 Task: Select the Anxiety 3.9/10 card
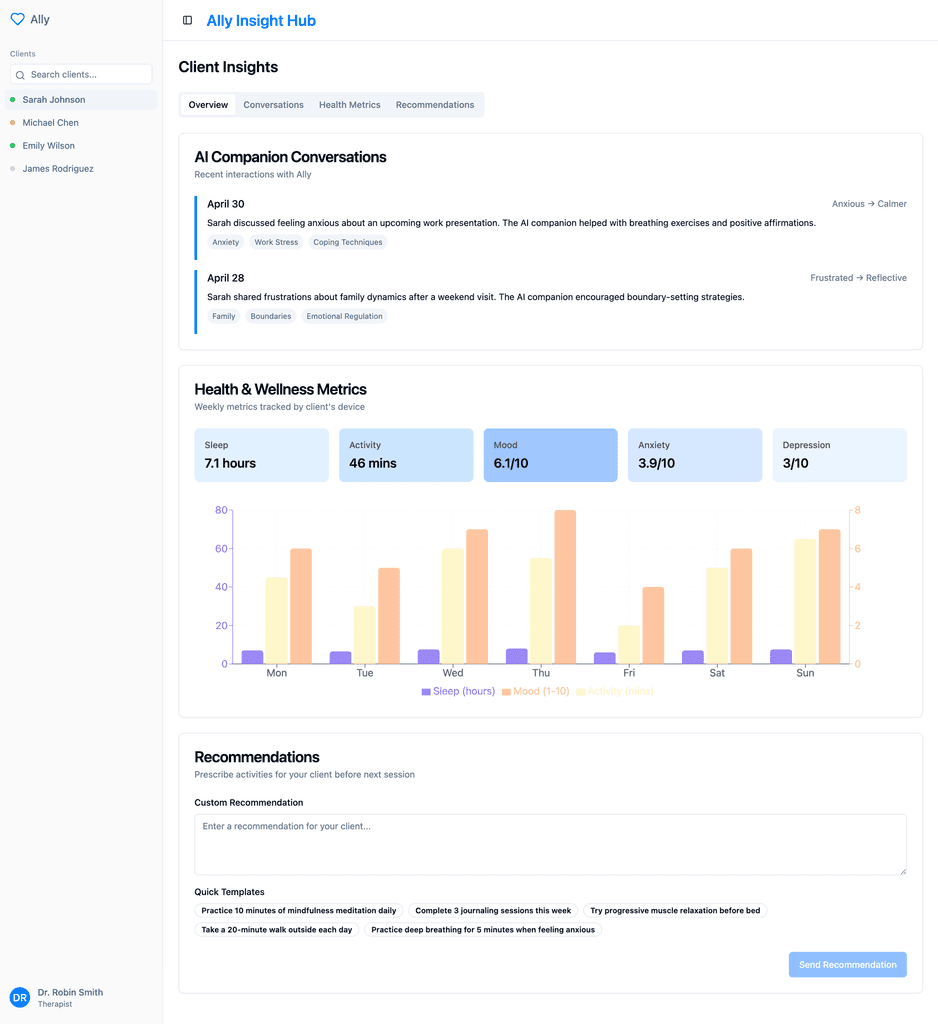point(695,455)
